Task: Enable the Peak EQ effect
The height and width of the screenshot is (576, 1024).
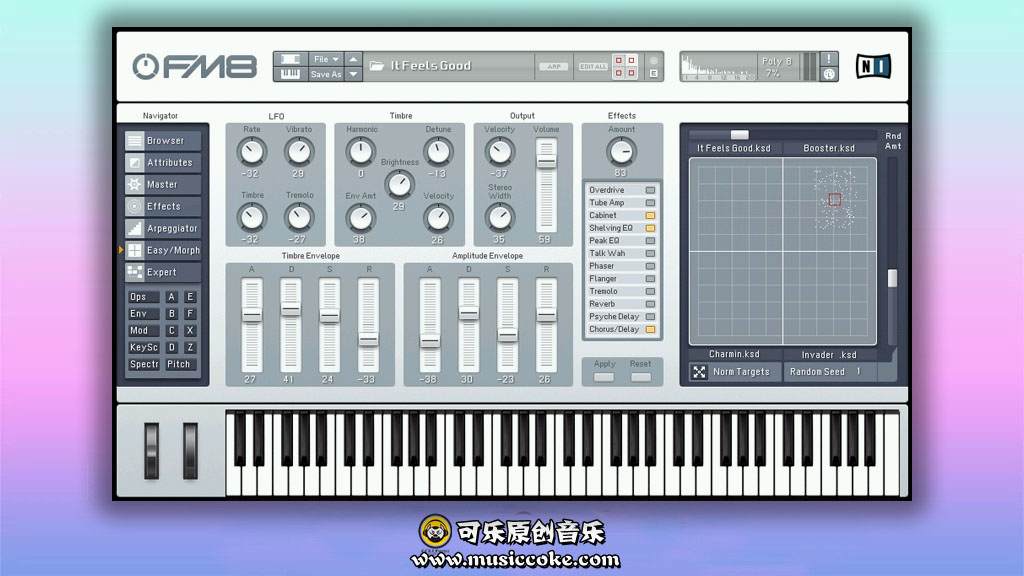Action: [x=650, y=241]
